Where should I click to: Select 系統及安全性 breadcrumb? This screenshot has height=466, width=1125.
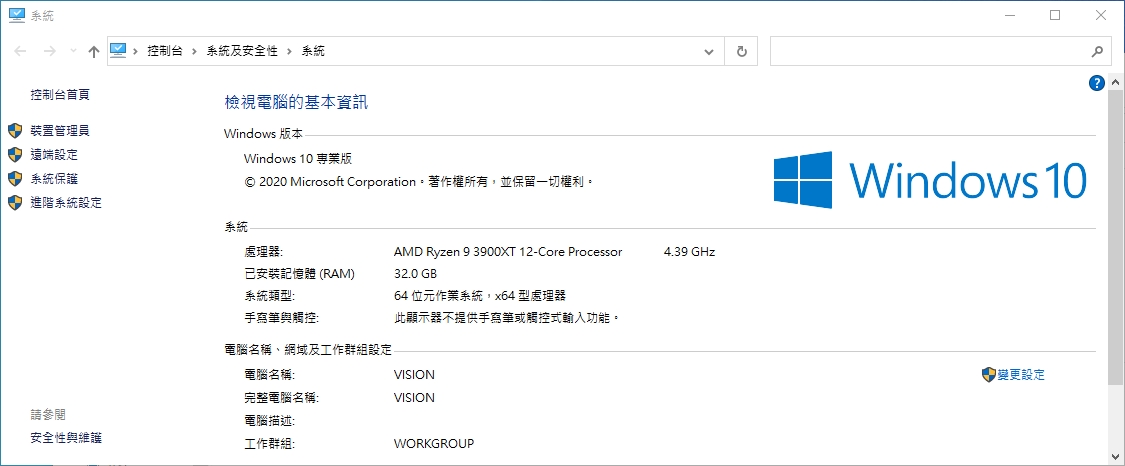tap(242, 51)
